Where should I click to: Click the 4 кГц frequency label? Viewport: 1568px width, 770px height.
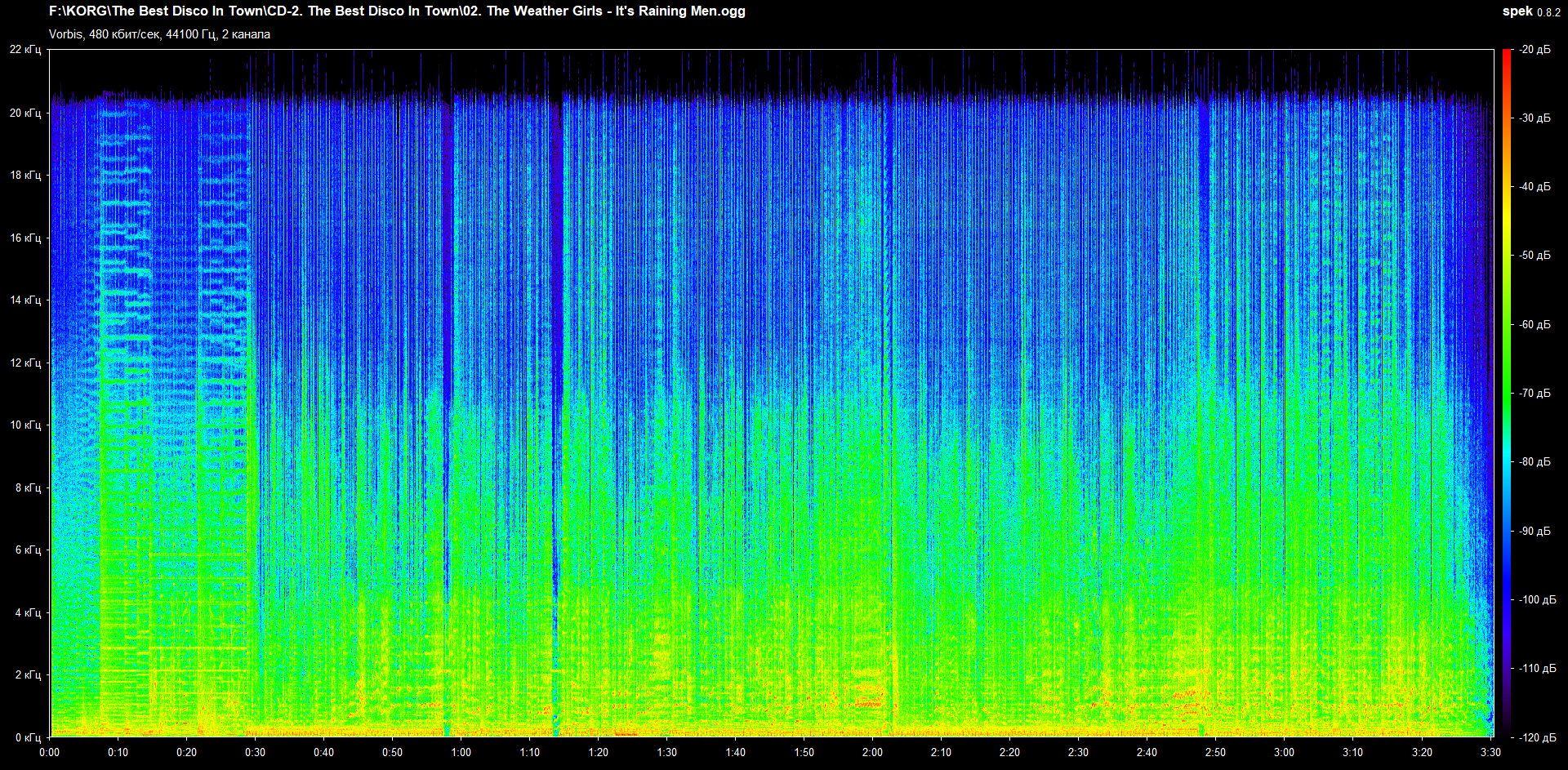[28, 612]
